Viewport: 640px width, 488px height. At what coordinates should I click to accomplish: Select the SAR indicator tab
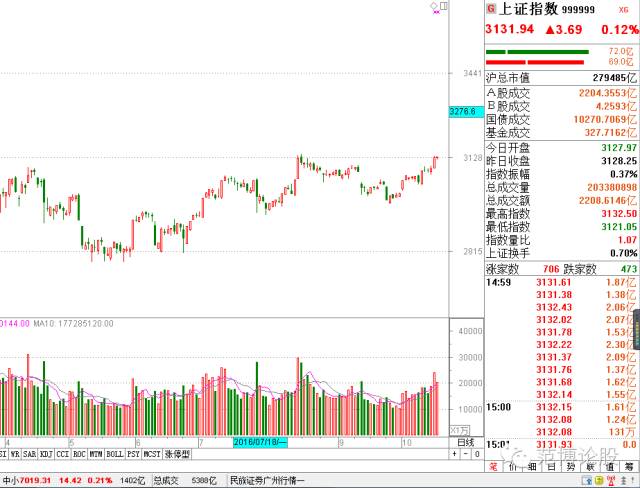29,454
